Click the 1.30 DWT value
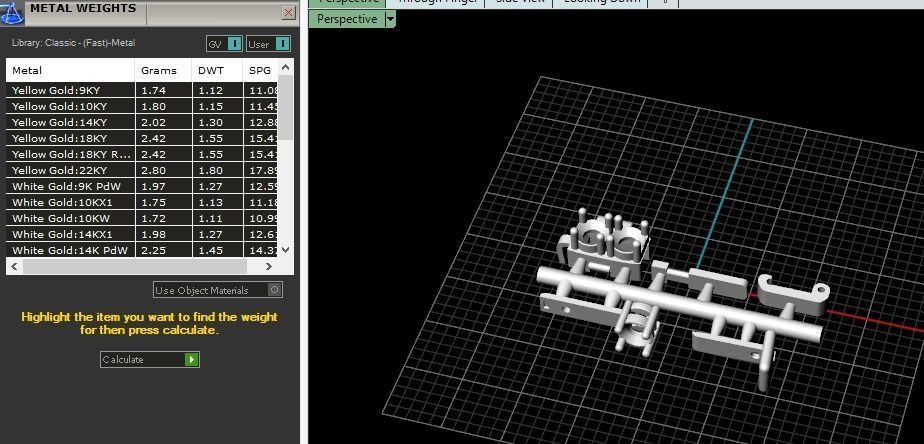The height and width of the screenshot is (444, 924). pyautogui.click(x=210, y=122)
